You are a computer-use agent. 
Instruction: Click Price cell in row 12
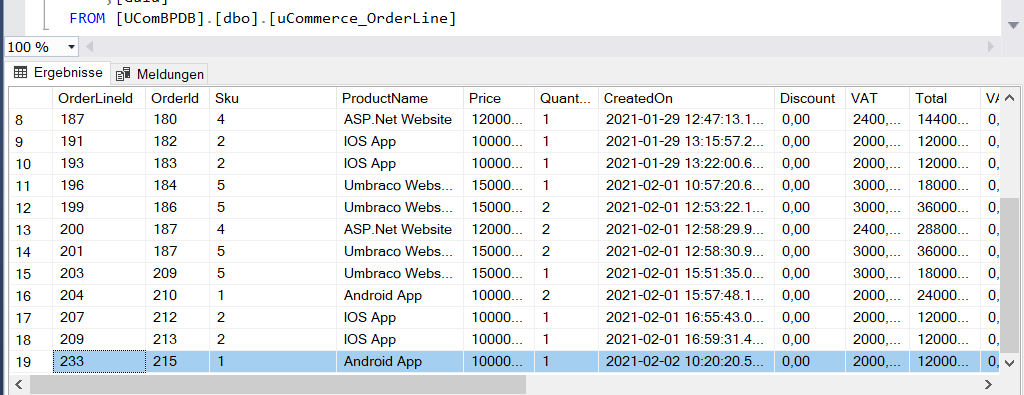tap(499, 208)
